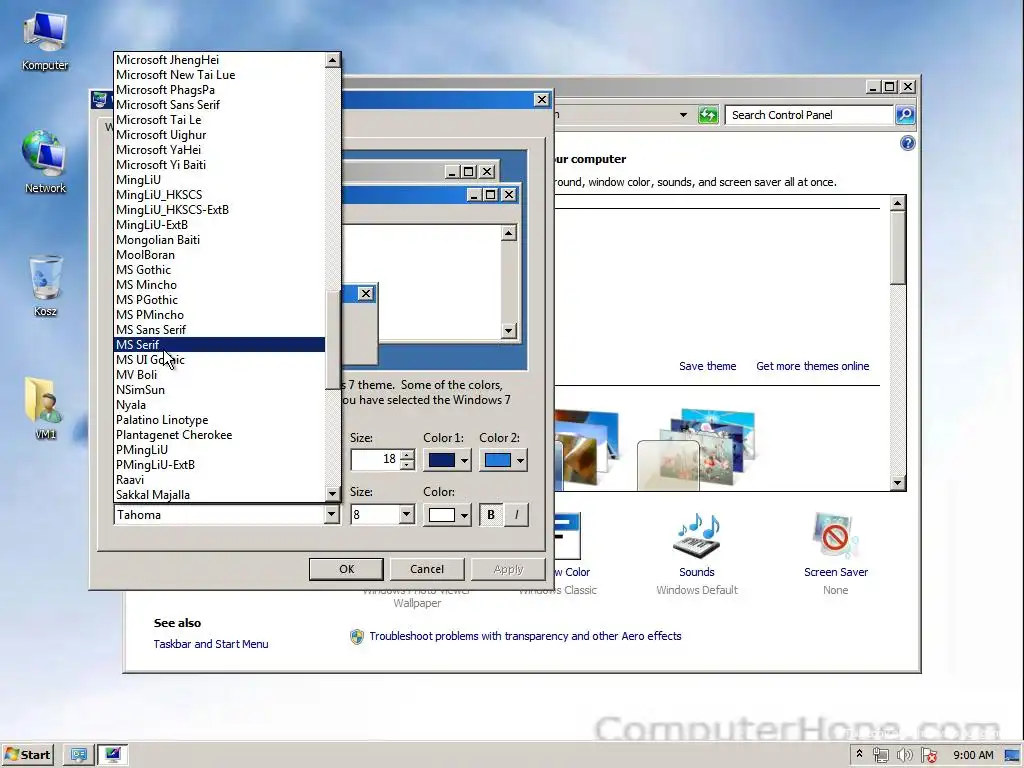1024x768 pixels.
Task: Open the VM1 user folder icon
Action: pos(45,408)
